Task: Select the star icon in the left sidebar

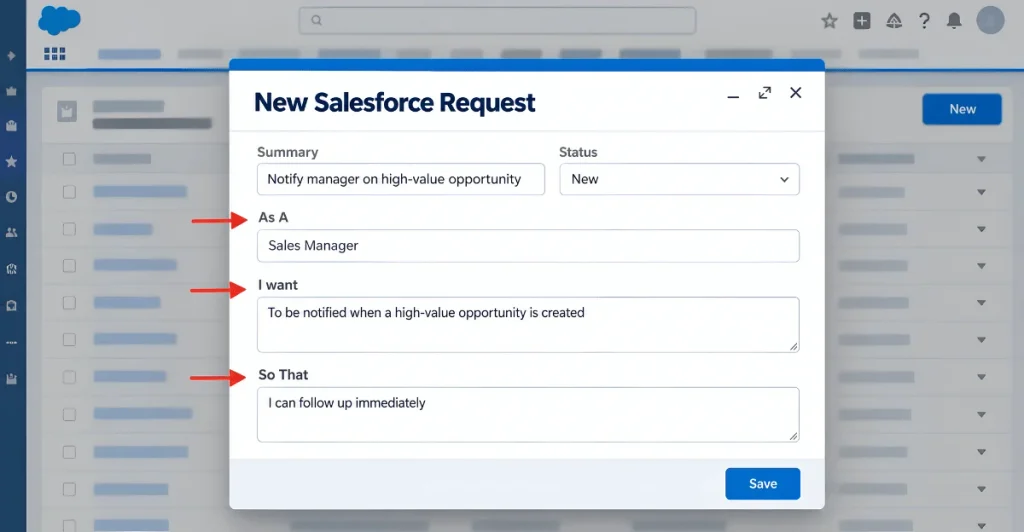Action: coord(11,161)
